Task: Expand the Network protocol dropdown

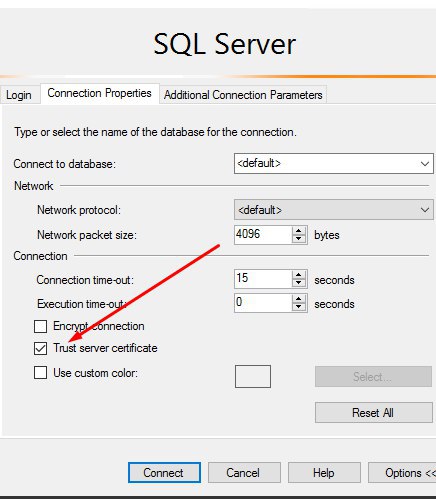Action: [x=334, y=210]
